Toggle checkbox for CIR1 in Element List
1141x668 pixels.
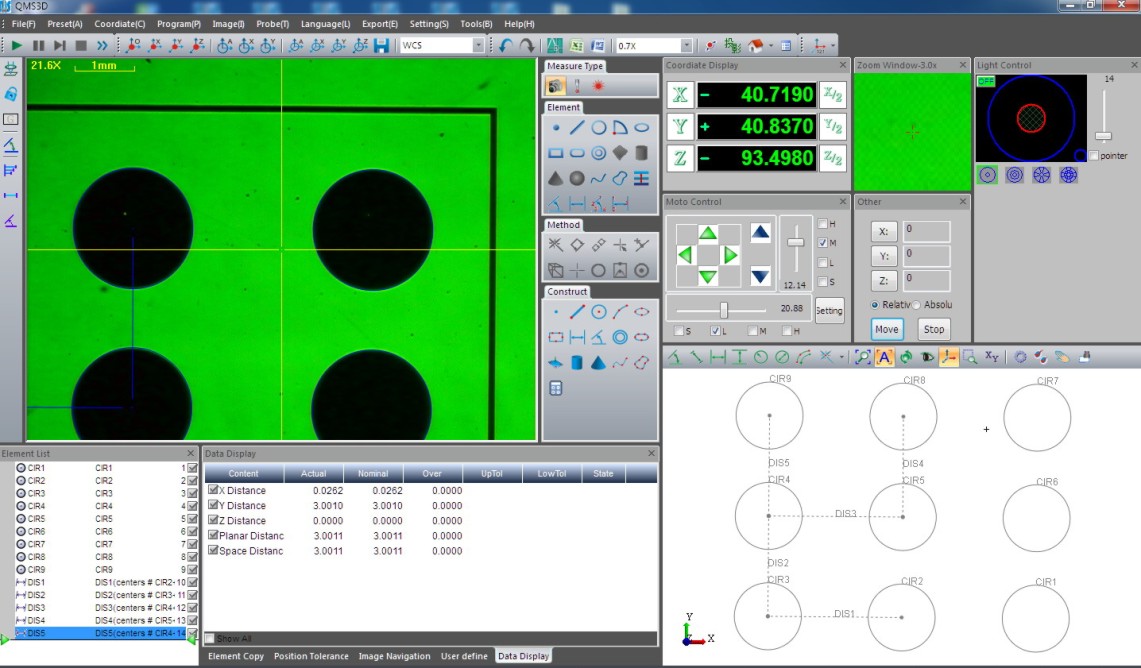click(192, 468)
